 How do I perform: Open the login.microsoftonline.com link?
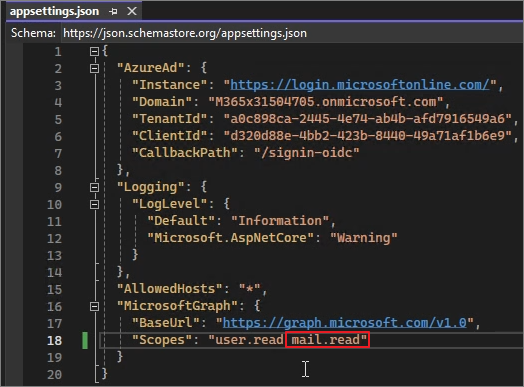coord(360,85)
